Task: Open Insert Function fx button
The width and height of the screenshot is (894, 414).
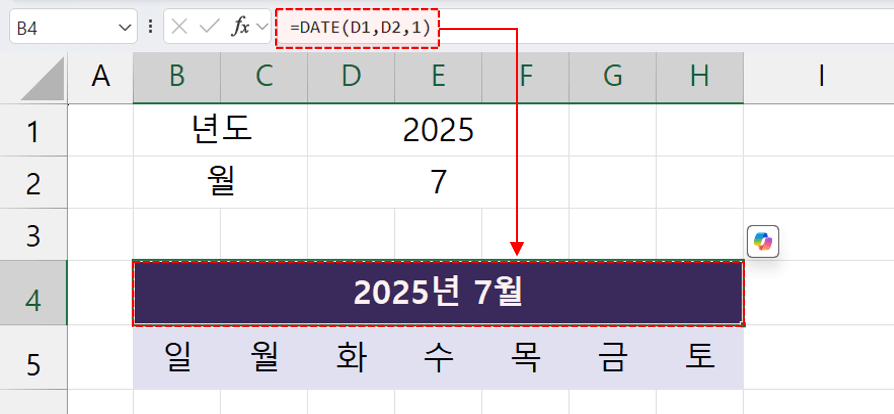Action: 240,27
